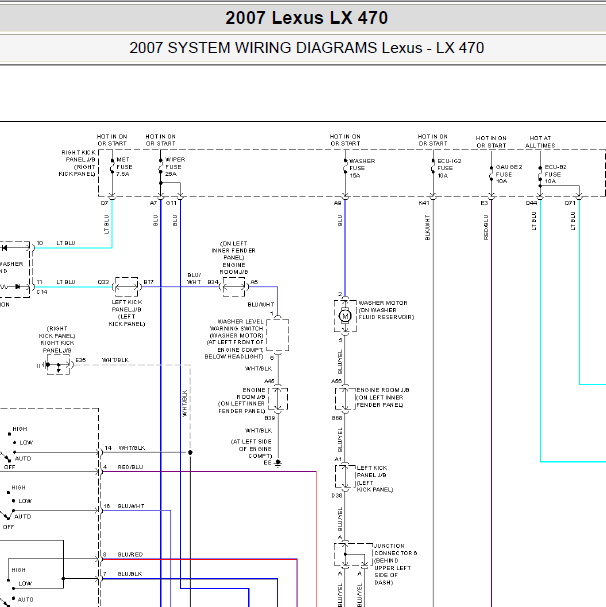Click the EE ground symbol
Viewport: 606px width, 607px height.
(x=278, y=463)
